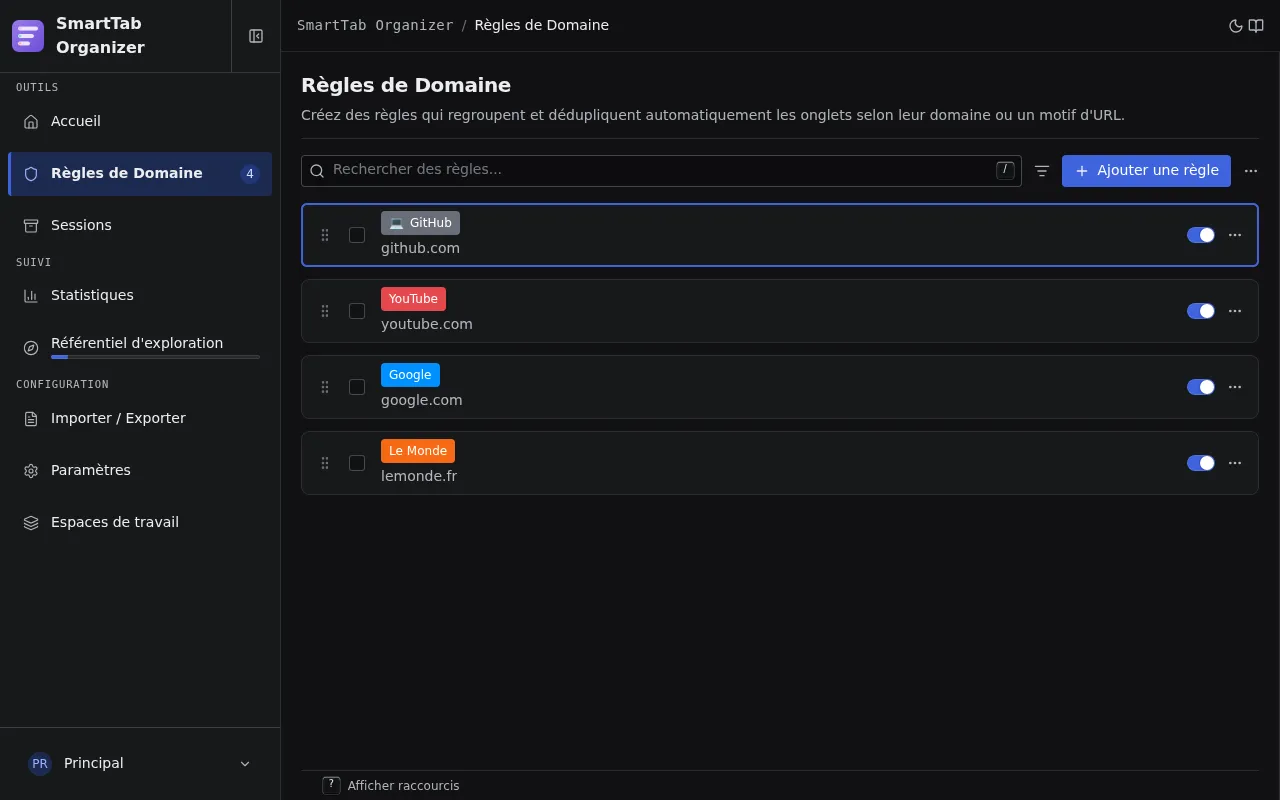
Task: Click lemonde.fr domain text
Action: 419,476
